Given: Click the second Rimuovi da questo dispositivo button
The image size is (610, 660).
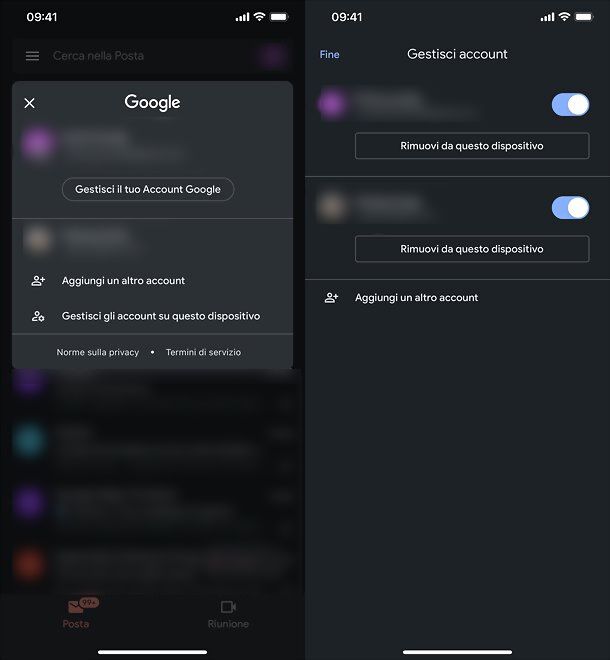Looking at the screenshot, I should point(472,249).
